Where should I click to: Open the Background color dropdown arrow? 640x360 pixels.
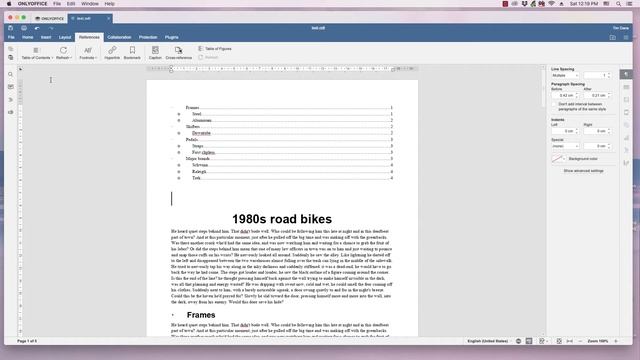pyautogui.click(x=564, y=159)
